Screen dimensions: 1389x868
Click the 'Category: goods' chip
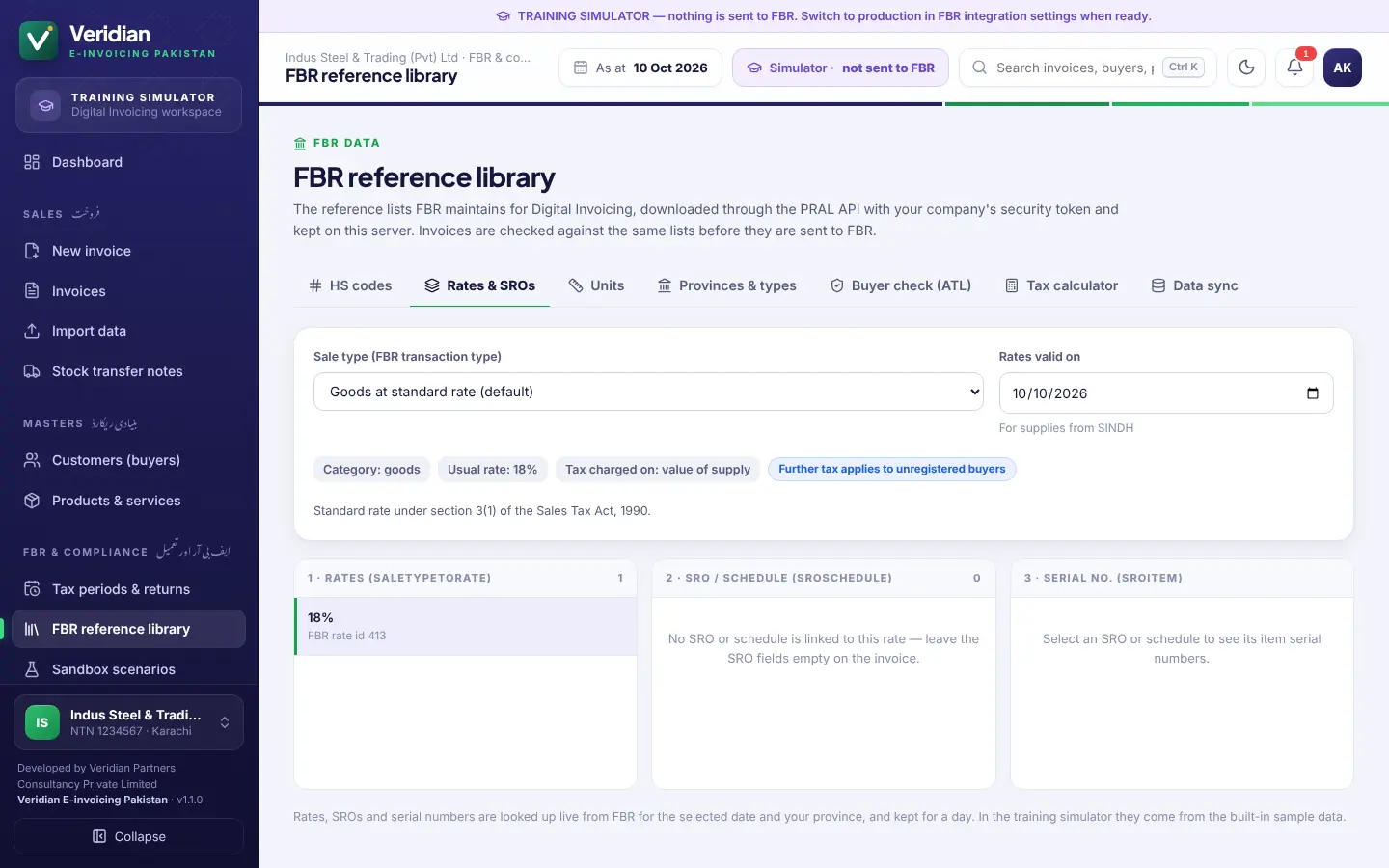coord(371,469)
